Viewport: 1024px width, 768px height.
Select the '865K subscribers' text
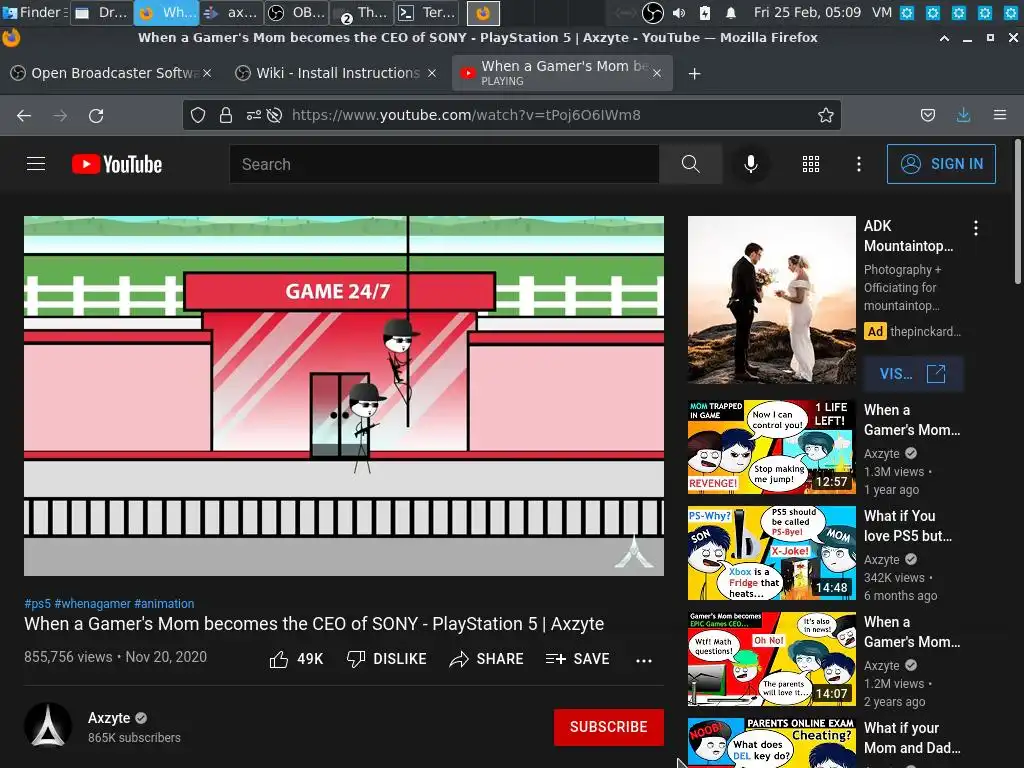tap(134, 737)
